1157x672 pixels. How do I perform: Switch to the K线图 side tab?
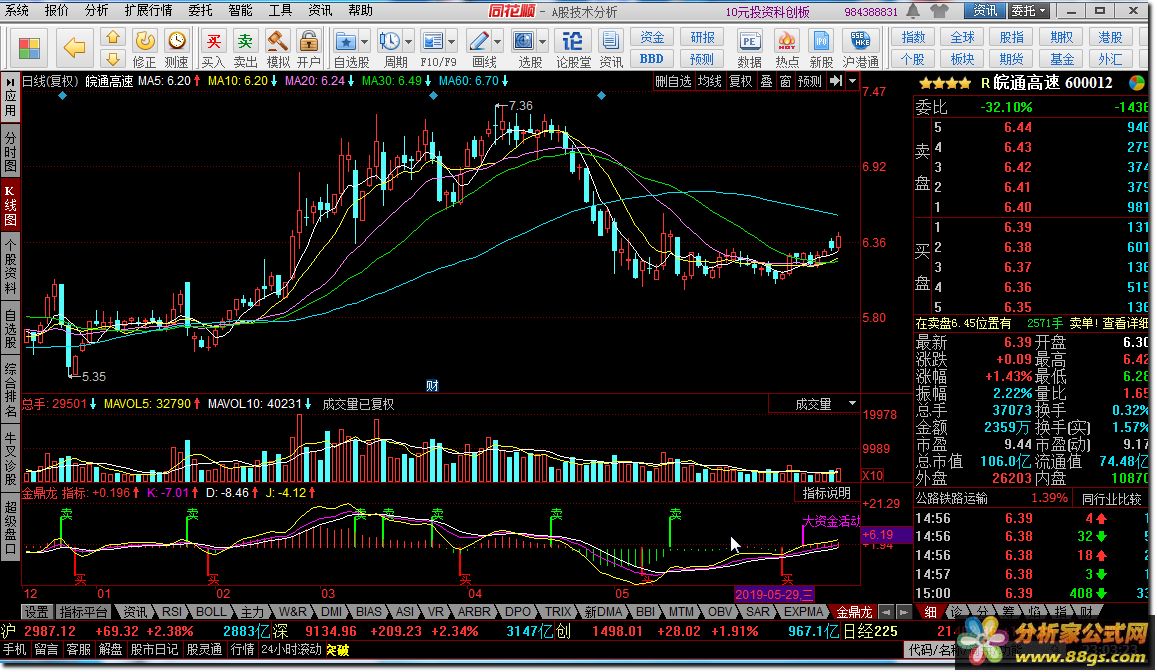coord(10,204)
